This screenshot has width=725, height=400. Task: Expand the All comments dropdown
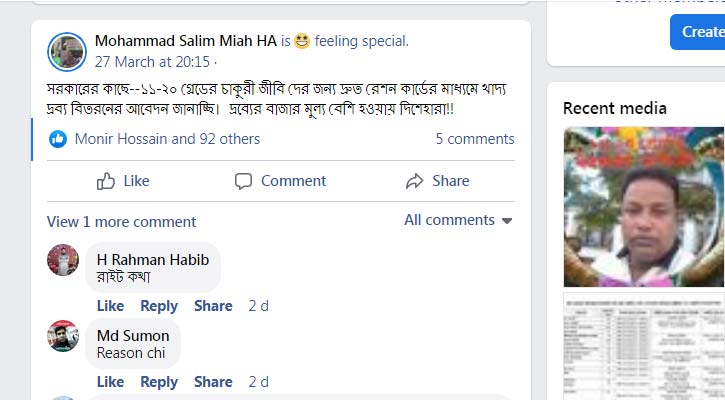[458, 220]
